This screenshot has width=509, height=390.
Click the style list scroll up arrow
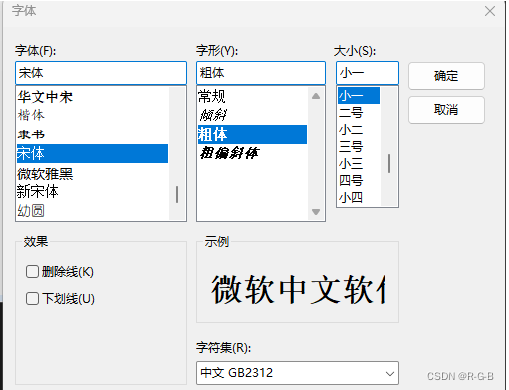(316, 96)
